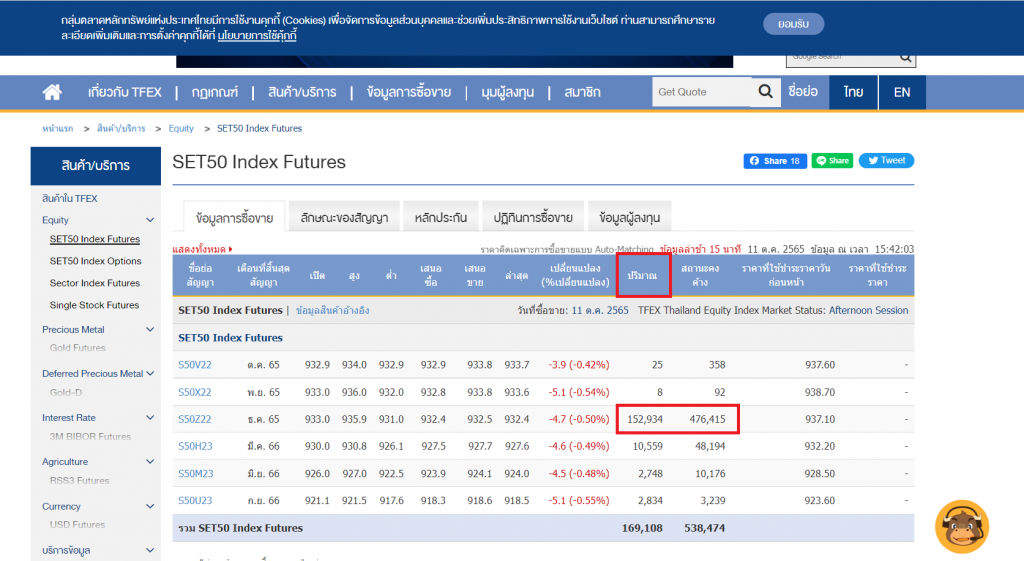Collapse the Equity sidebar section chevron

(x=150, y=220)
